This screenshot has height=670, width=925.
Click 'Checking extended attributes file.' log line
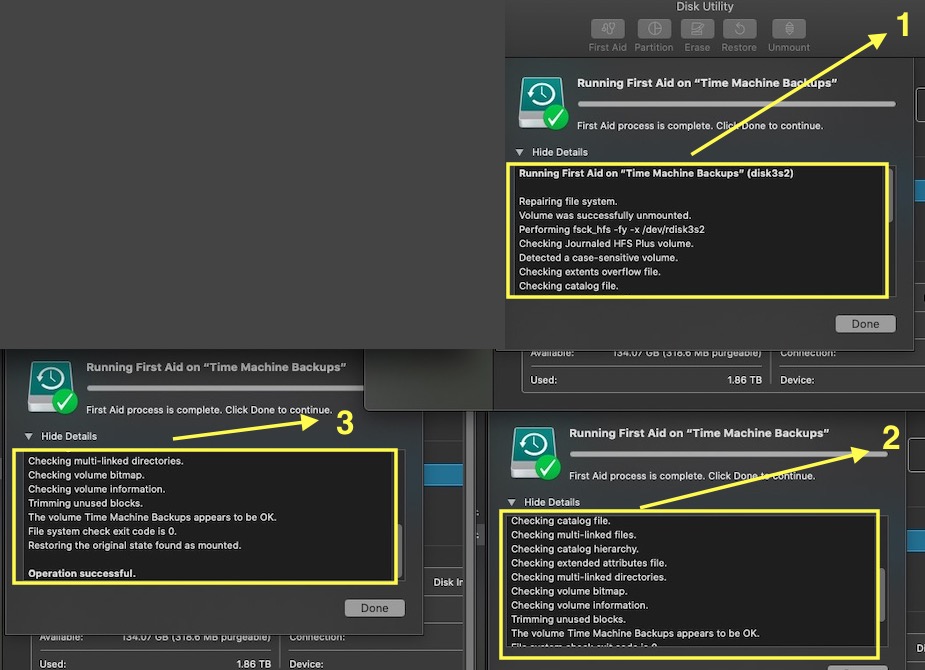589,564
